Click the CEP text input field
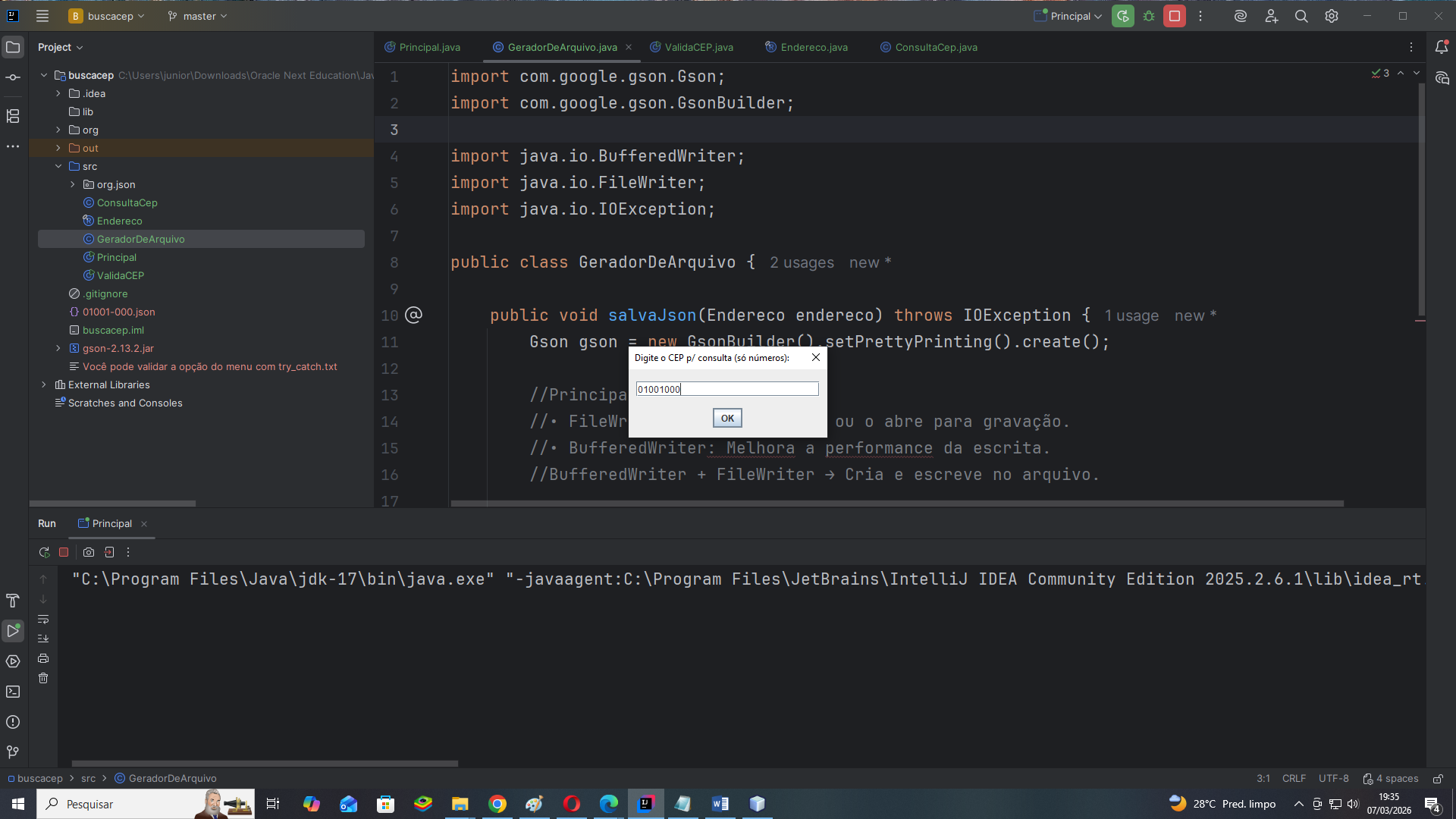This screenshot has width=1456, height=819. tap(726, 389)
